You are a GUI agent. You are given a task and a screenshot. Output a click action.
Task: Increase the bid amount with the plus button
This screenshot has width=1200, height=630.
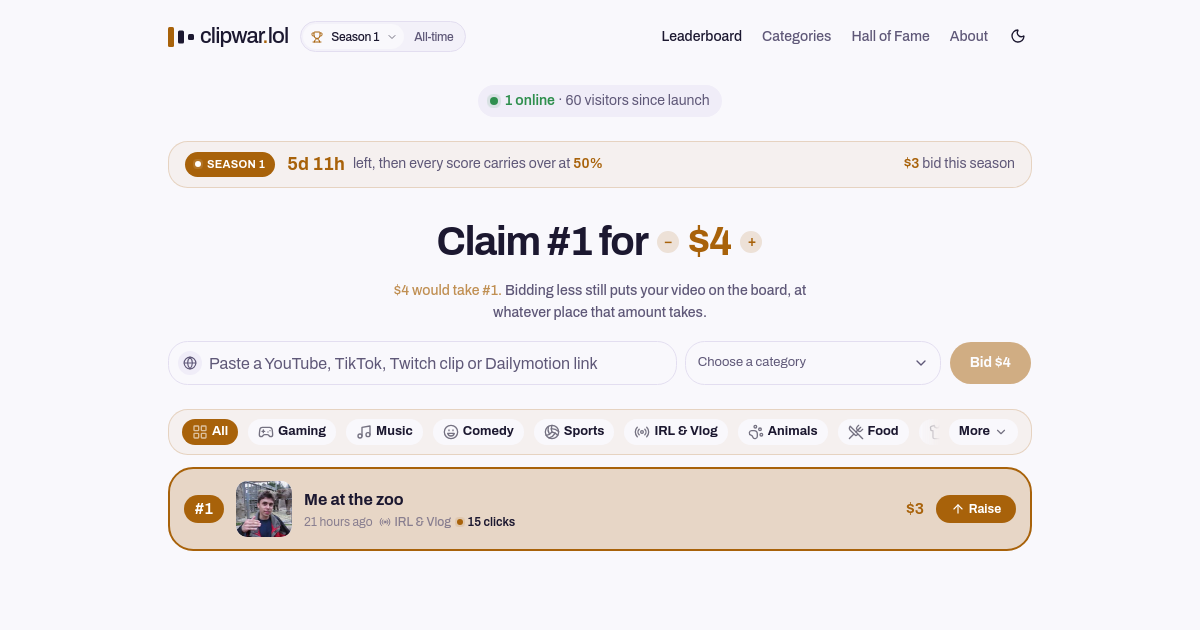(751, 242)
